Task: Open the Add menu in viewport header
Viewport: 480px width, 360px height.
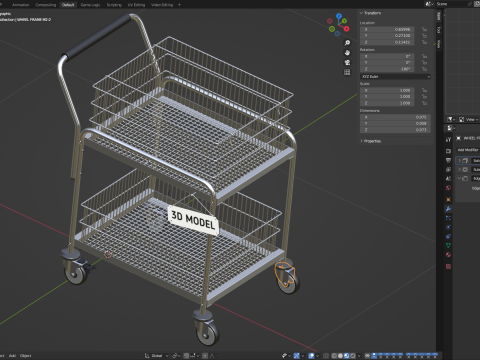Action: tap(12, 356)
